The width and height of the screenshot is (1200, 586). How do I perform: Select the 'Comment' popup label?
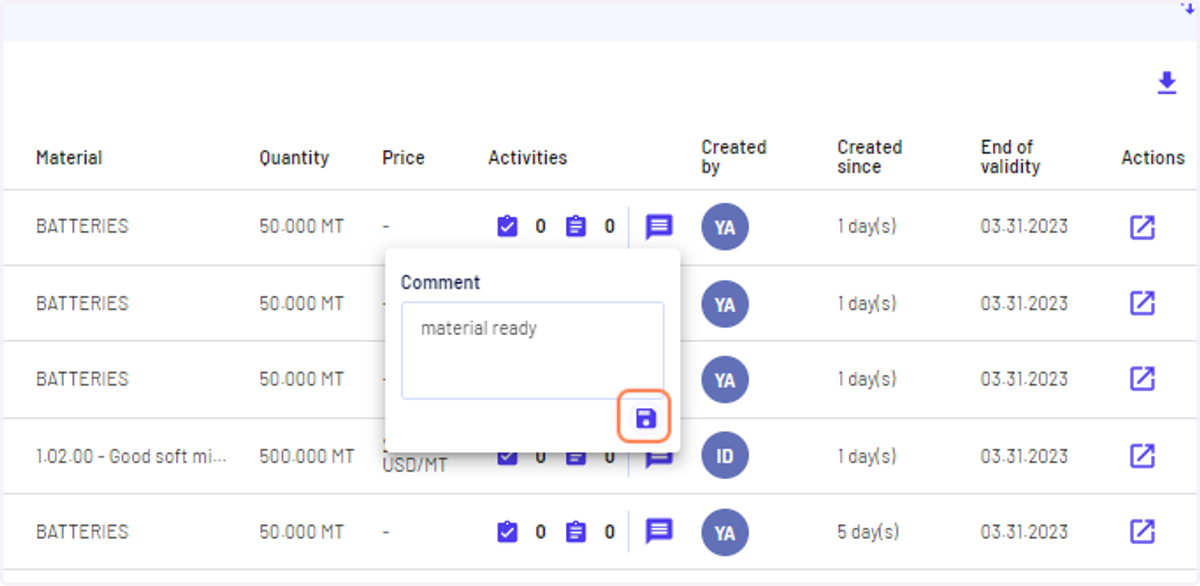click(440, 282)
